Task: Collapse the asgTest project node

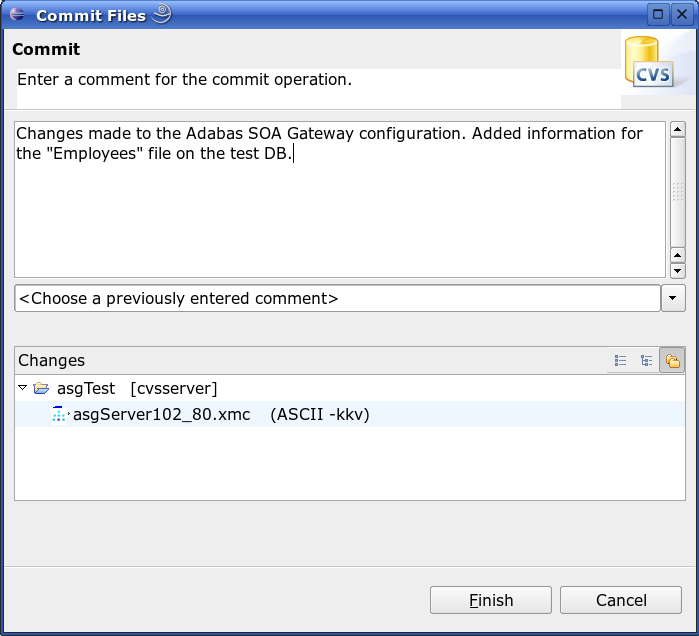Action: (23, 388)
